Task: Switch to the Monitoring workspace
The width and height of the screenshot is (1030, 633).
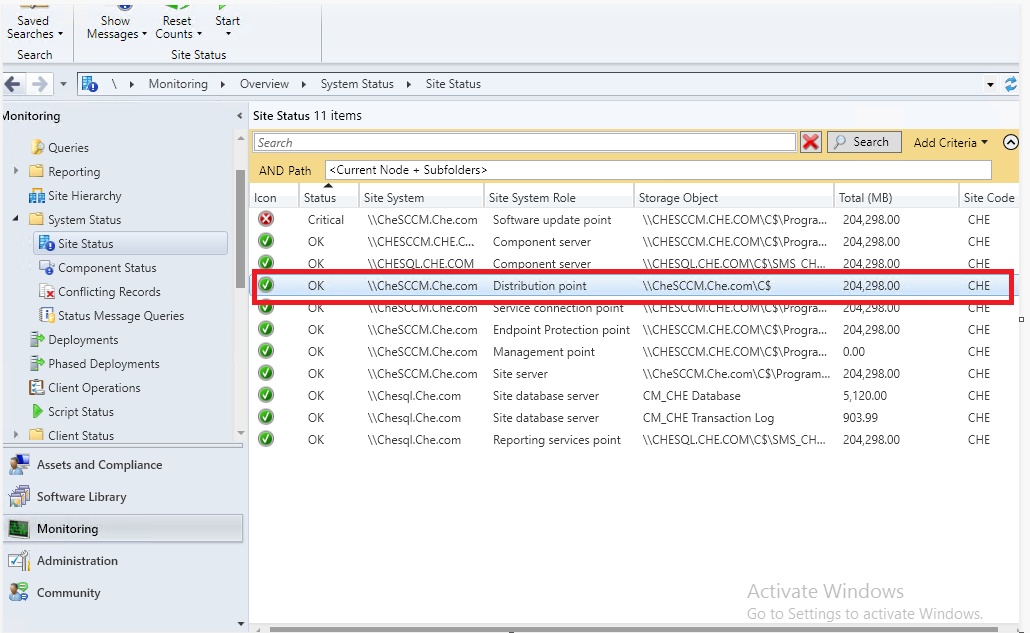Action: (x=123, y=529)
